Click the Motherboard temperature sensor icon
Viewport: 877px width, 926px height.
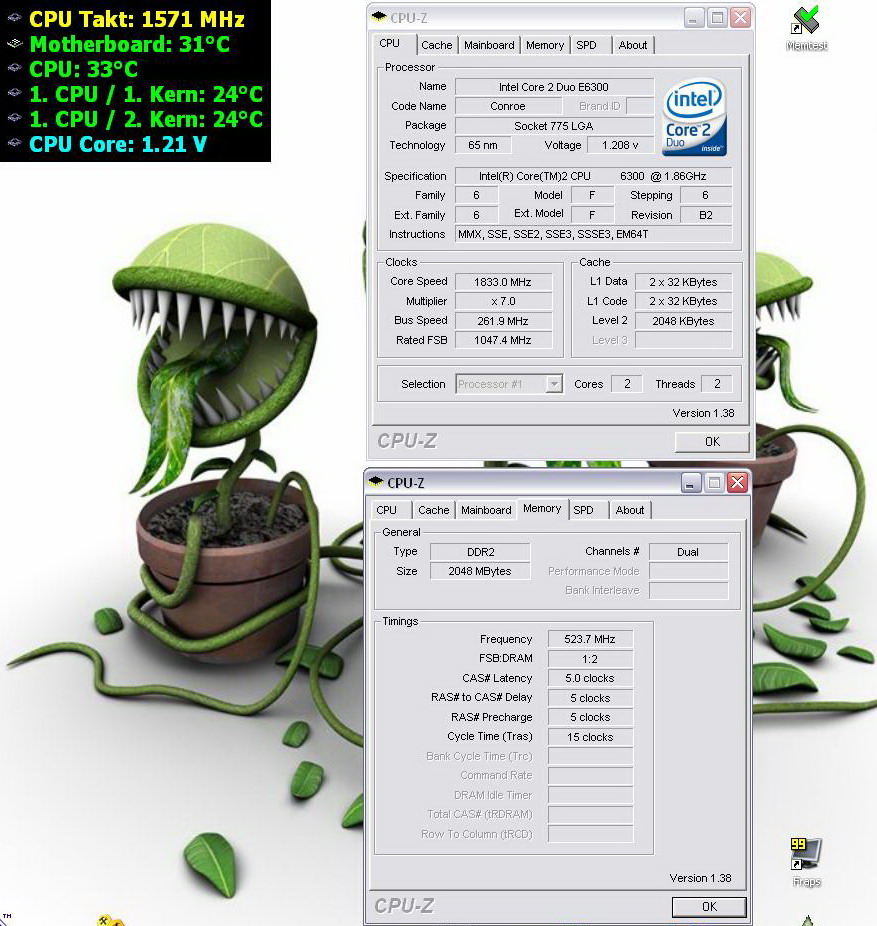pyautogui.click(x=14, y=44)
